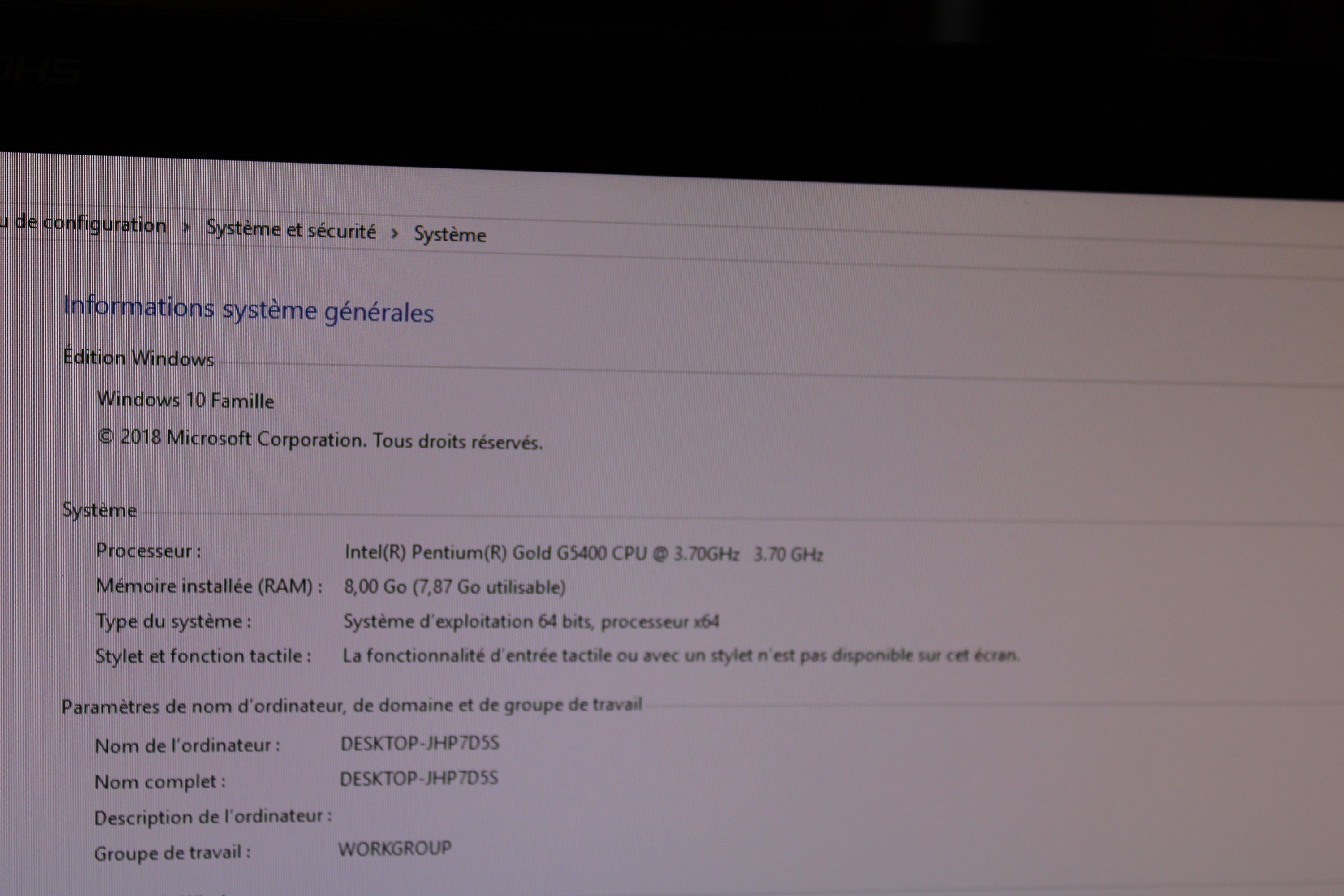
Task: Select the DESKTOP-JHP7D5S computer name value
Action: (420, 743)
